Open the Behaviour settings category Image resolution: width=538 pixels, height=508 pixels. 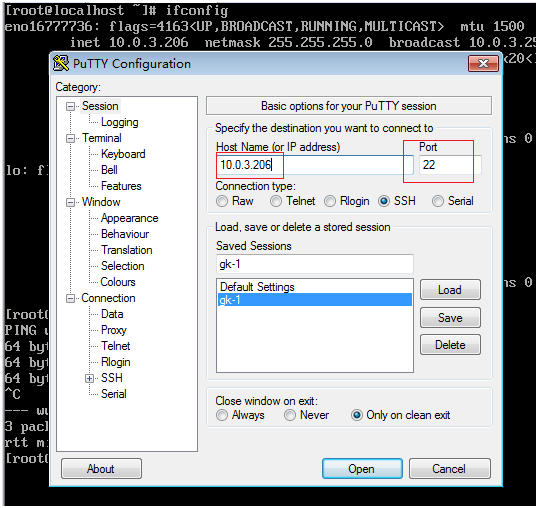[125, 234]
